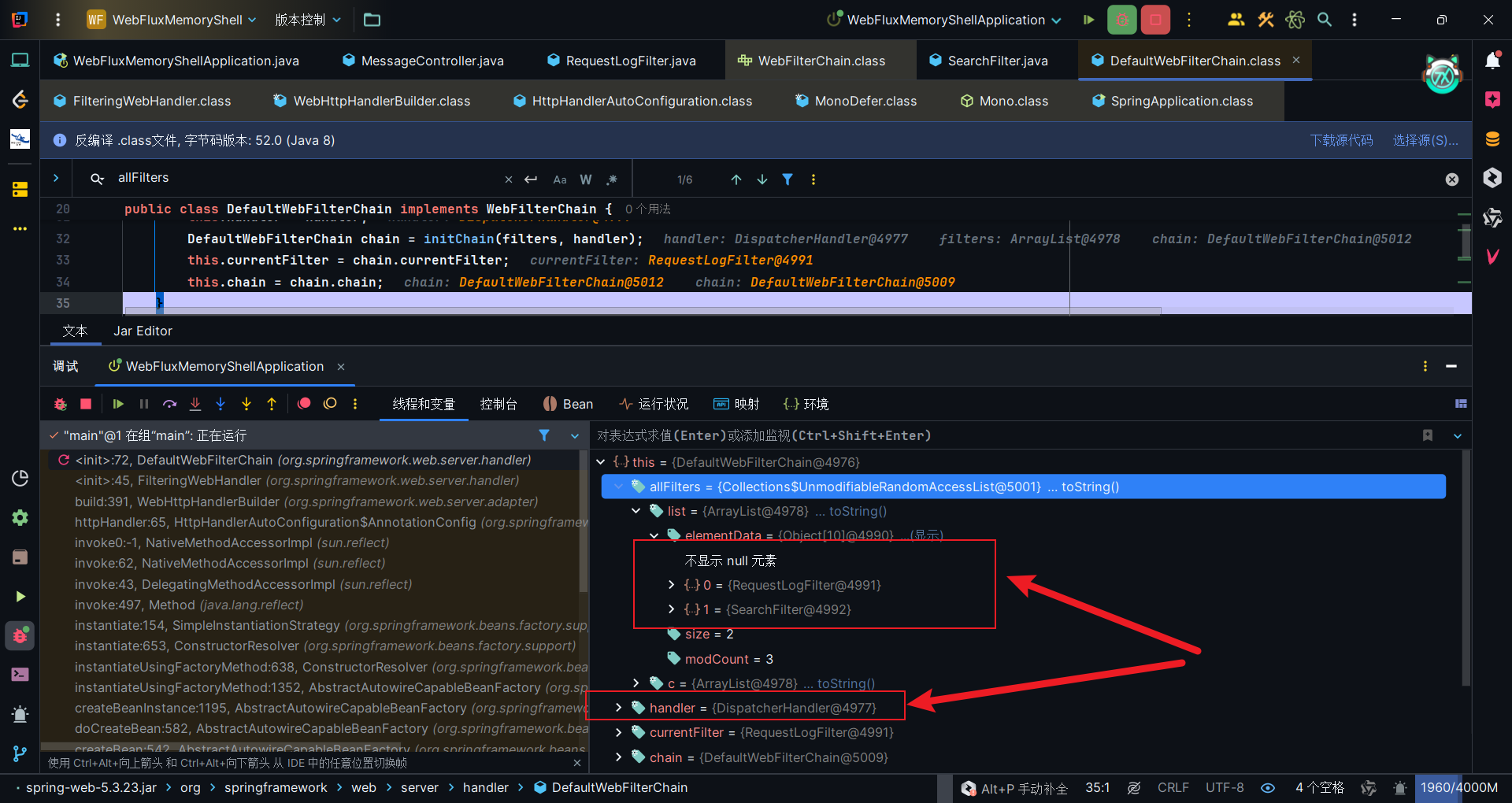View breakpoints red circles icon
This screenshot has height=803, width=1512.
pyautogui.click(x=304, y=404)
